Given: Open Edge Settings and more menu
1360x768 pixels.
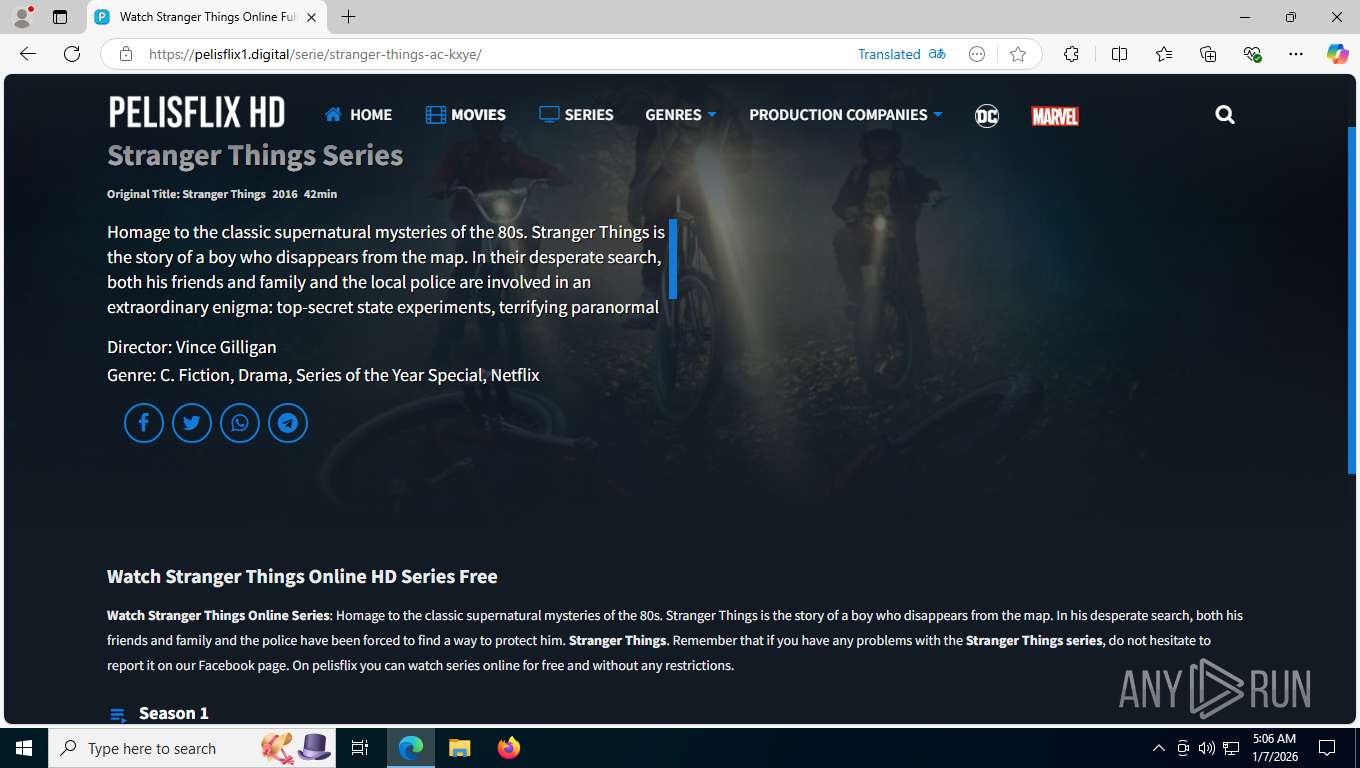Looking at the screenshot, I should click(1296, 54).
